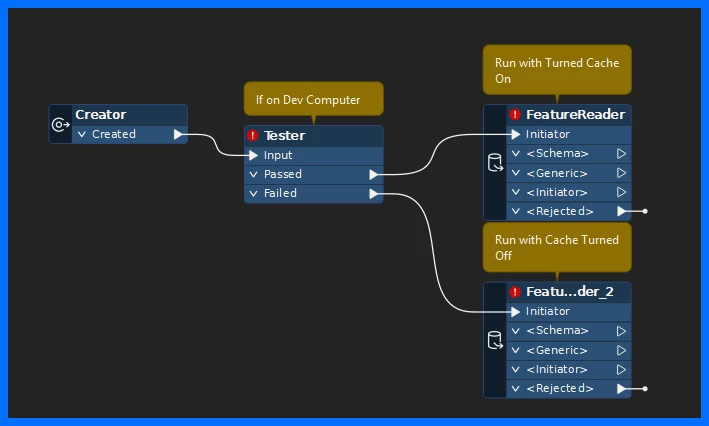The width and height of the screenshot is (709, 426).
Task: Select 'Run with Cache Turned Off' annotation
Action: (x=557, y=247)
